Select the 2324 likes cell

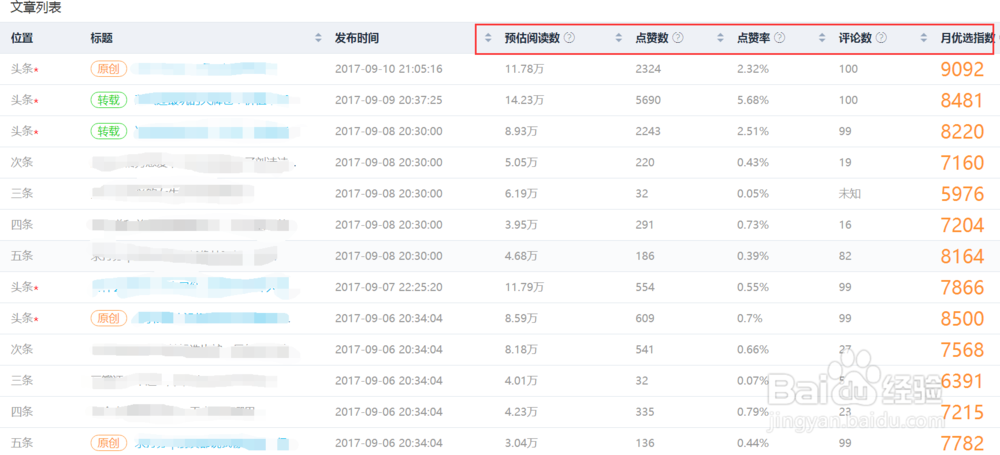[648, 69]
